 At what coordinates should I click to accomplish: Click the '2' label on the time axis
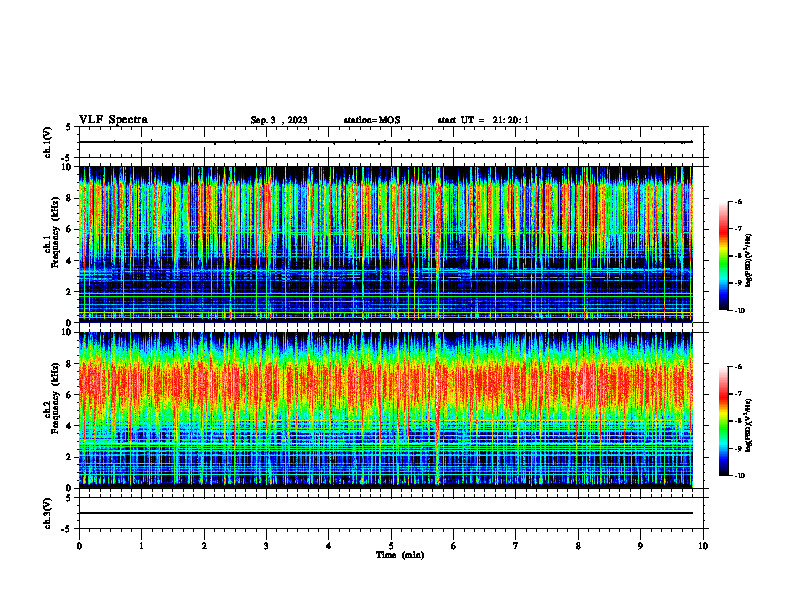[204, 546]
